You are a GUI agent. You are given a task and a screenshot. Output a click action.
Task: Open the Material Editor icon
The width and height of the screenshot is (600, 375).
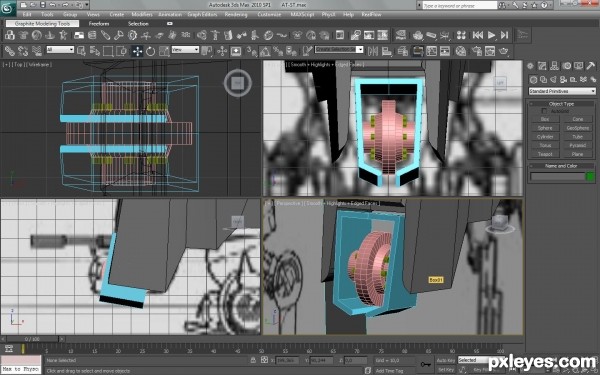(461, 51)
